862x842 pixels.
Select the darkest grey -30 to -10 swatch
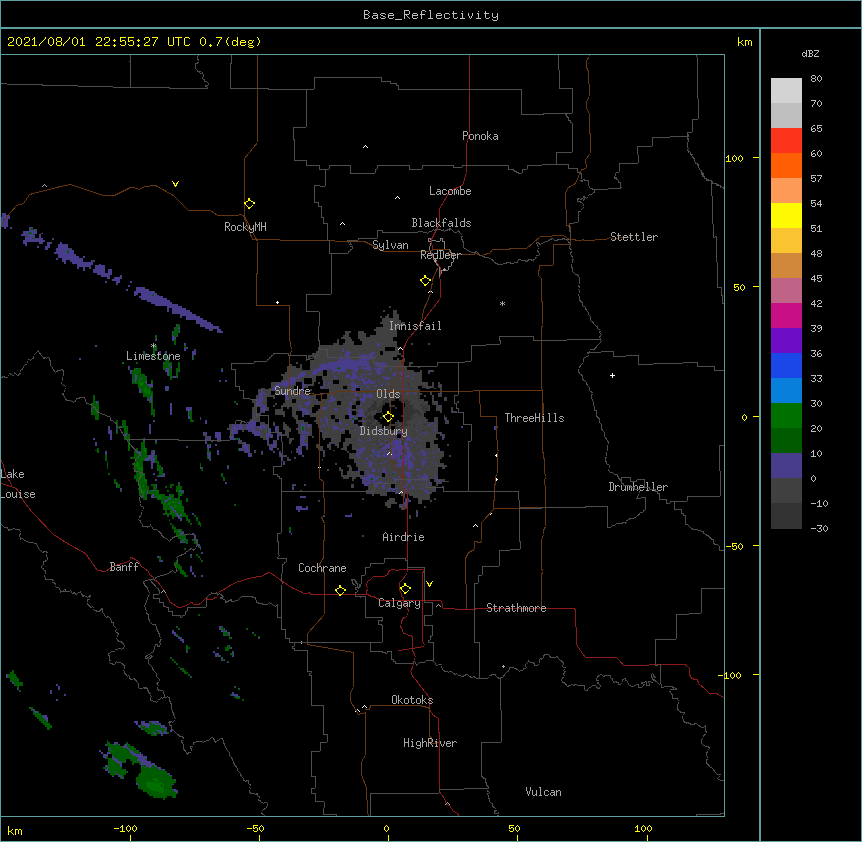(786, 516)
